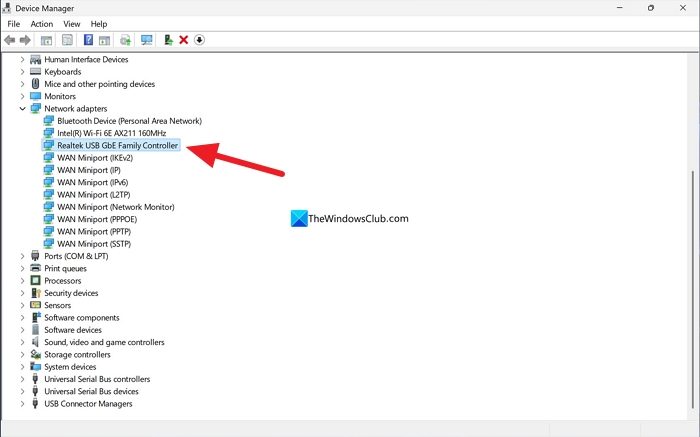
Task: Click the Device Manager title bar icon
Action: point(7,8)
